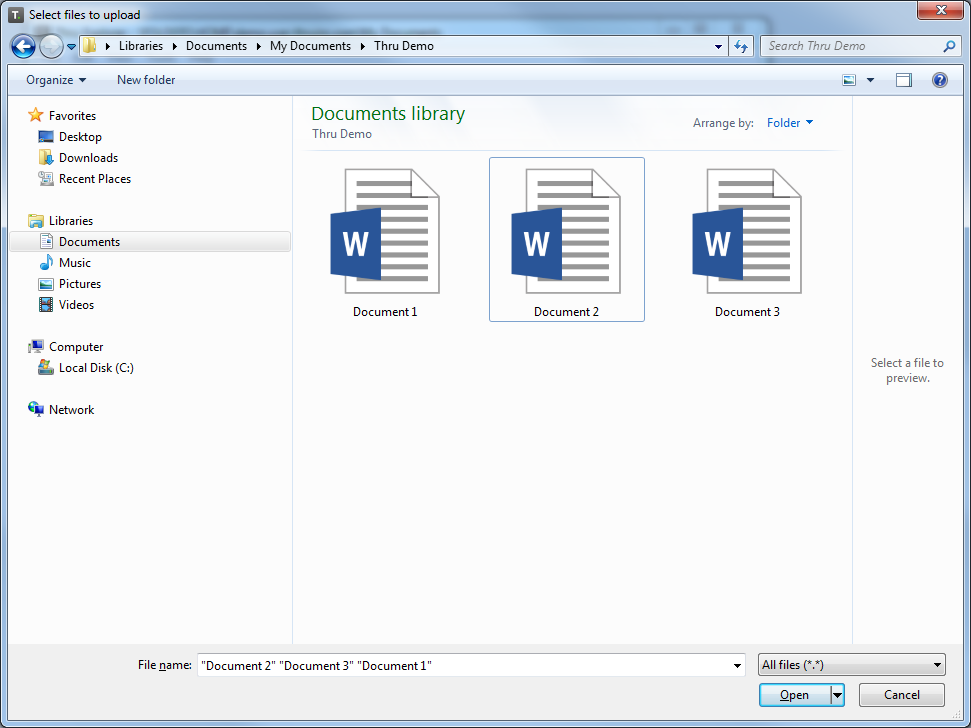971x728 pixels.
Task: Click the Document 1 file name label
Action: click(x=385, y=312)
